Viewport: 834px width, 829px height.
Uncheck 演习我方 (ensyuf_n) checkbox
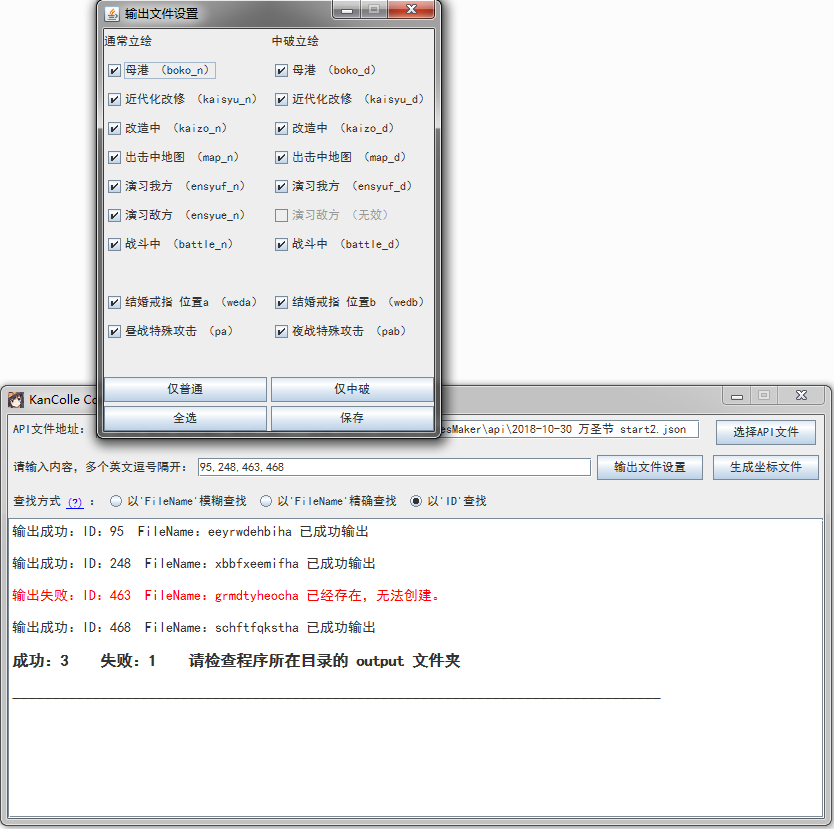click(x=114, y=187)
